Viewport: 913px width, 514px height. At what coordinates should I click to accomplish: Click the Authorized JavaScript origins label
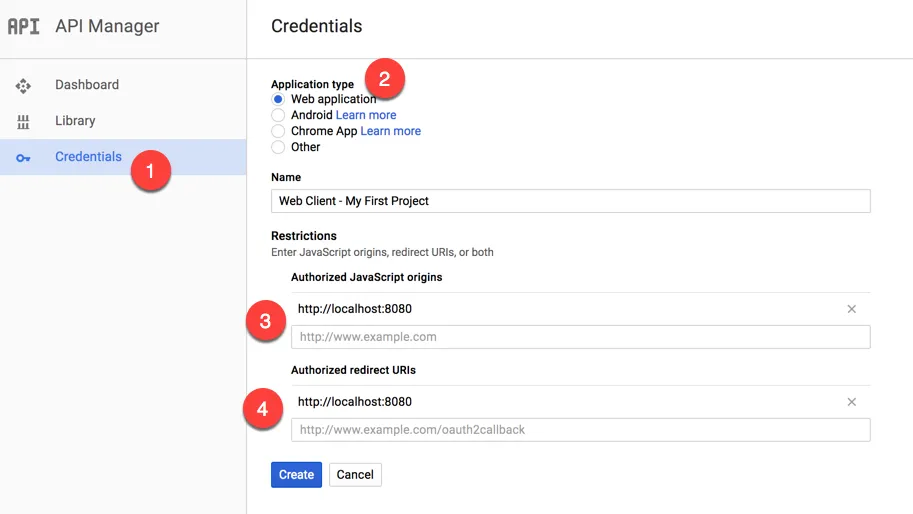click(x=367, y=278)
